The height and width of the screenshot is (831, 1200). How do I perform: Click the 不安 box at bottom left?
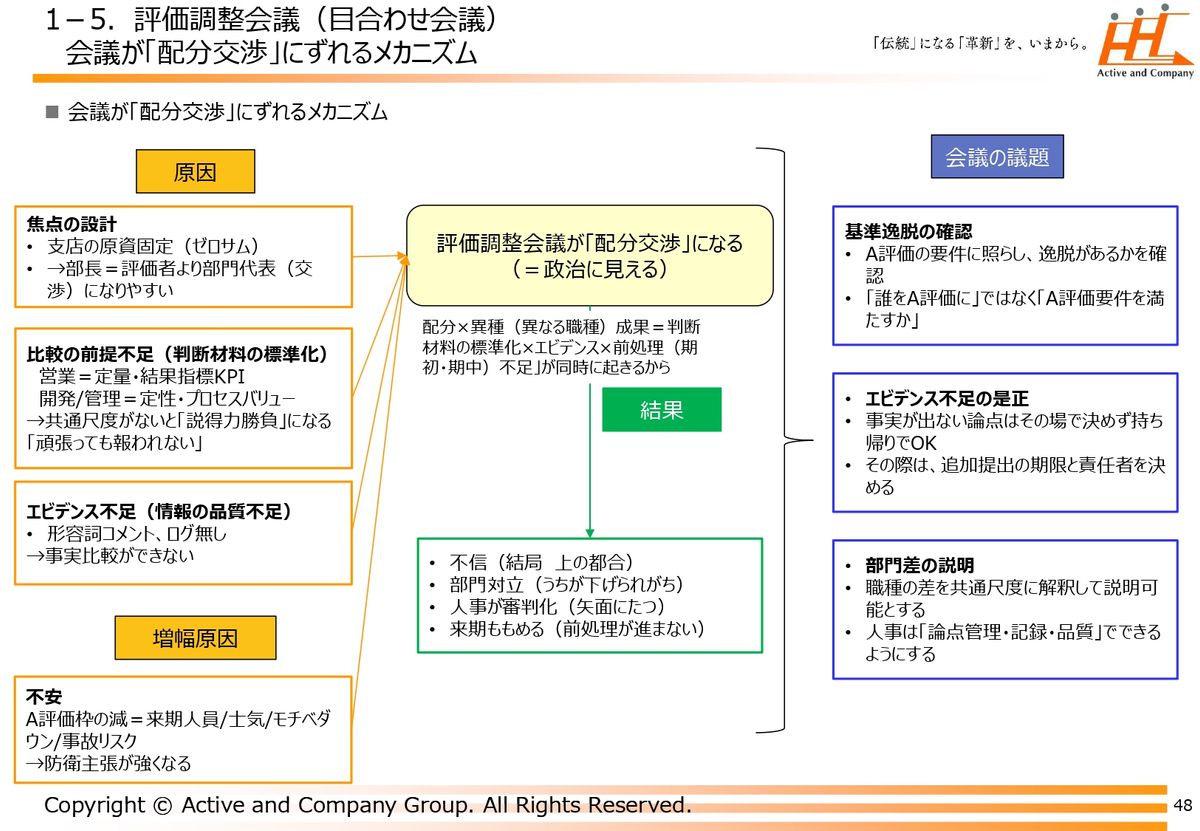tap(184, 729)
